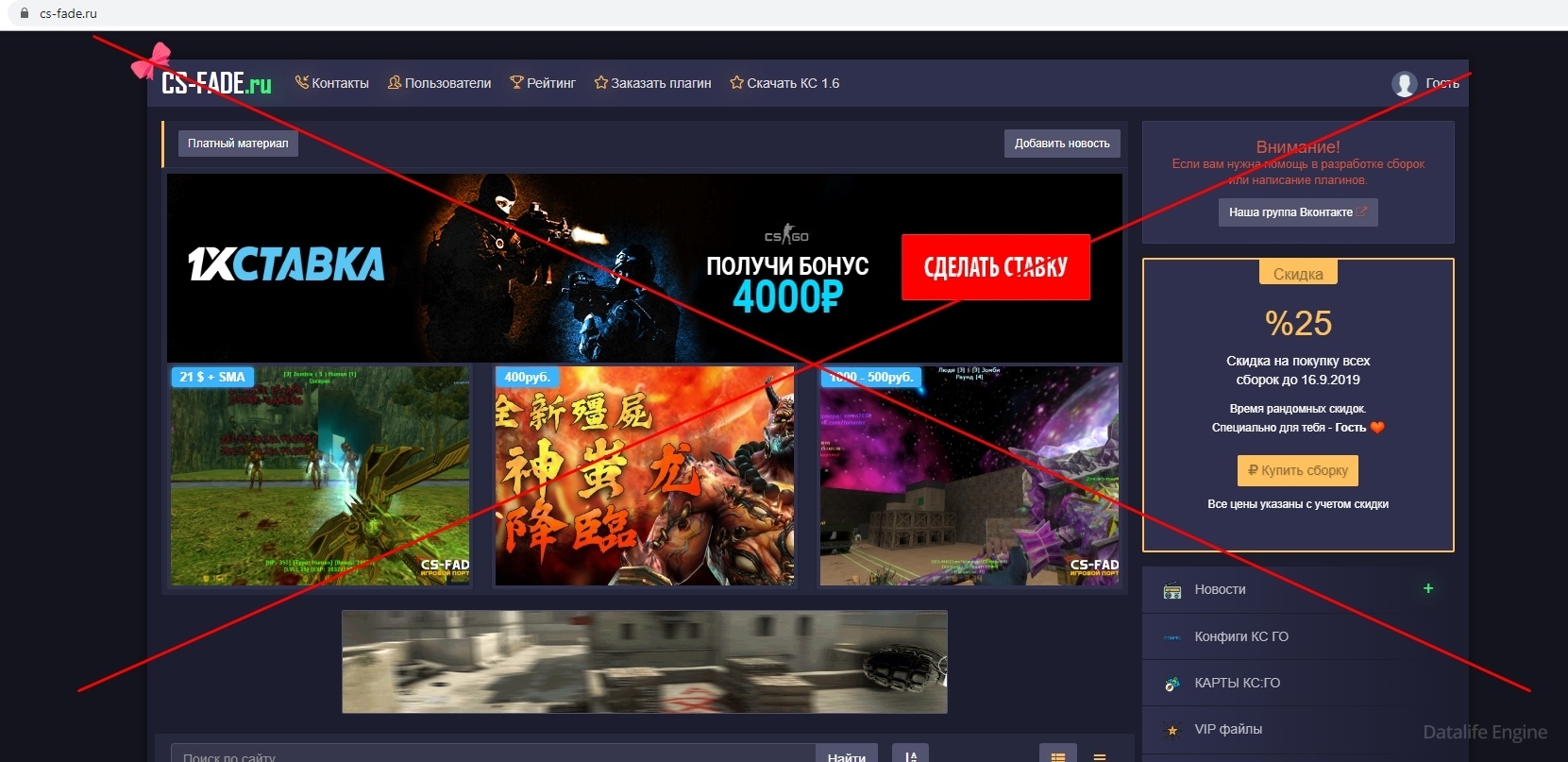Click the map icon beside КАРТЫ КС:ГО
The width and height of the screenshot is (1568, 762).
click(1172, 684)
